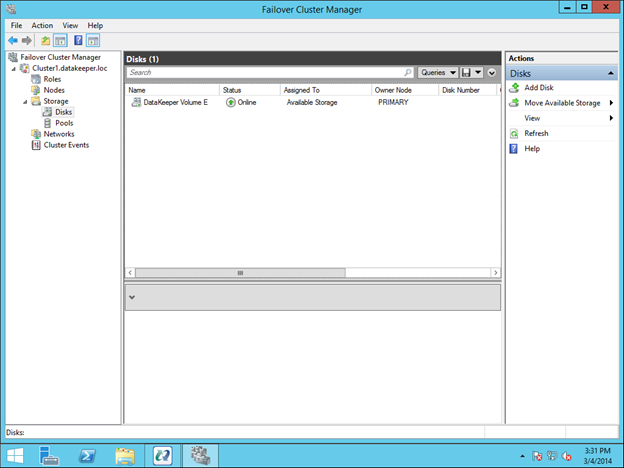The width and height of the screenshot is (624, 468).
Task: Open the Action menu
Action: [x=42, y=25]
